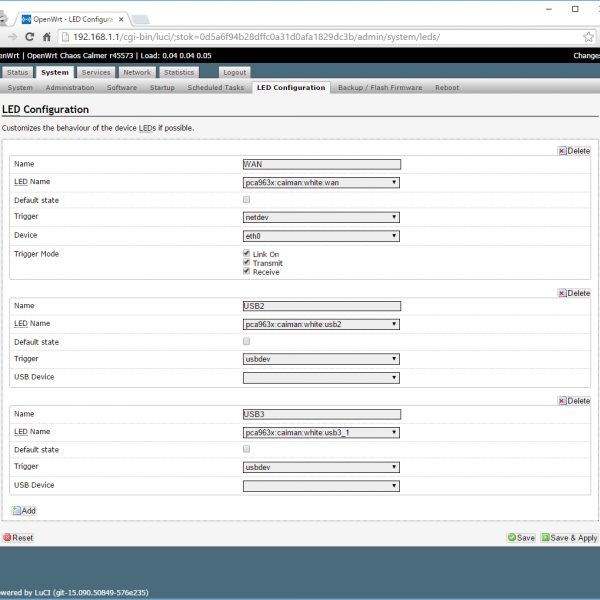Open the Backup / Flash Firmware tab

(379, 88)
